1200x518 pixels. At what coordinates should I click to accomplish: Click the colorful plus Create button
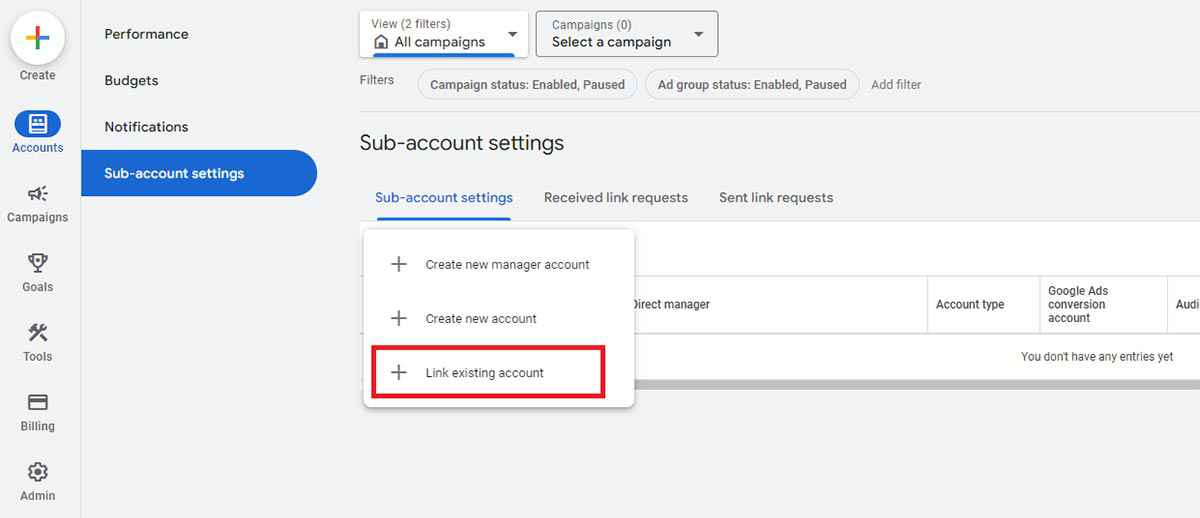coord(37,39)
